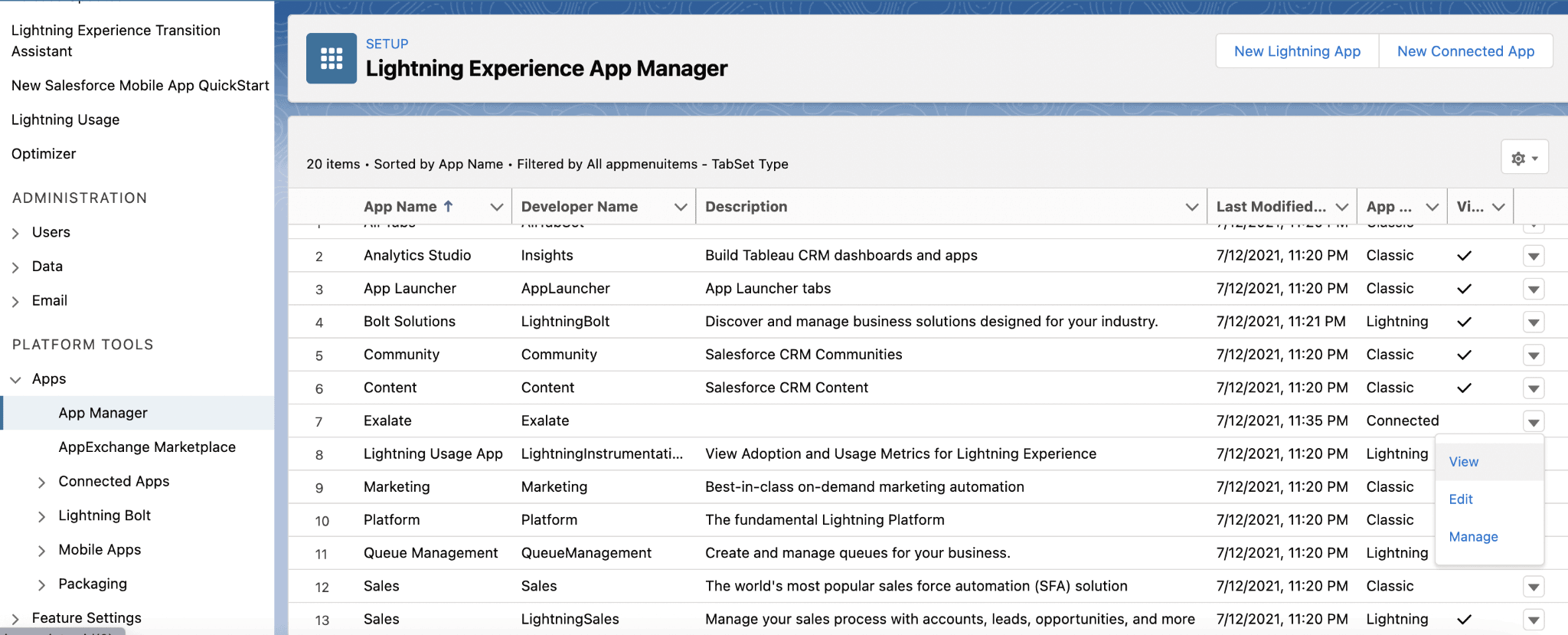Open Visible column menu chevron
Image resolution: width=1568 pixels, height=635 pixels.
1499,207
